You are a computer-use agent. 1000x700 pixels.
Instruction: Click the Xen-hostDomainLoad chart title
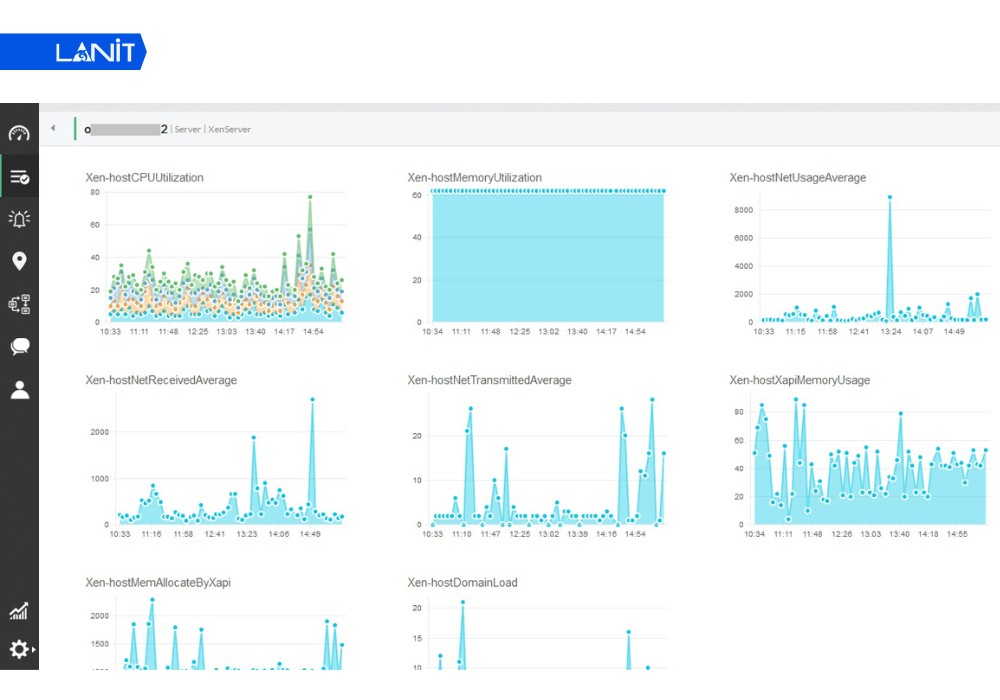462,582
